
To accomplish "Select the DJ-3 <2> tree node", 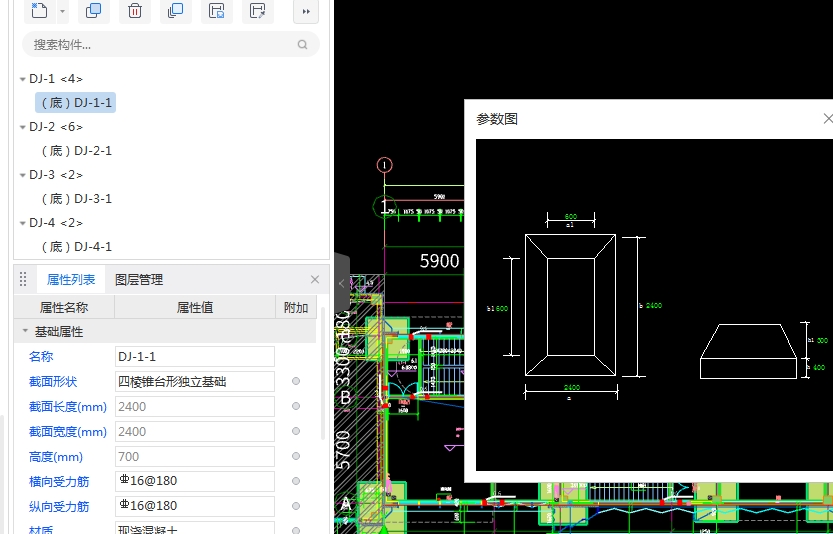I will point(56,174).
